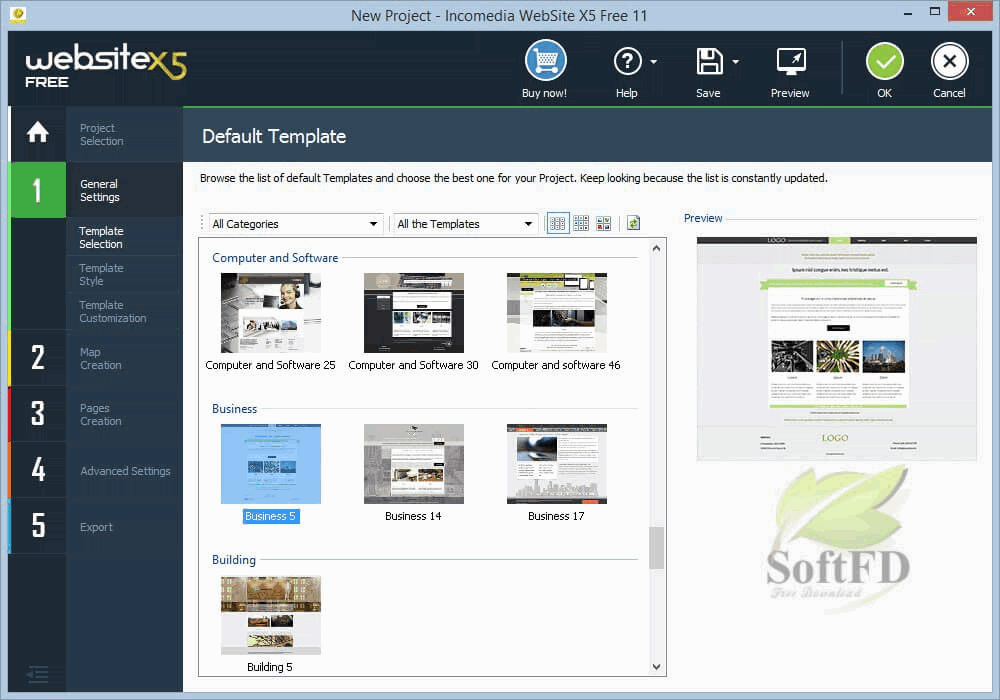The height and width of the screenshot is (700, 1000).
Task: Open the website Preview monitor icon
Action: [791, 61]
